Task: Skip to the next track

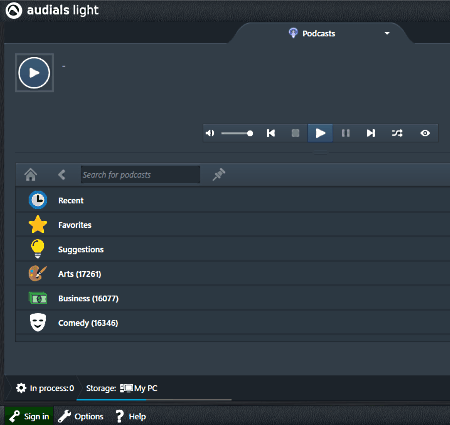Action: click(371, 133)
